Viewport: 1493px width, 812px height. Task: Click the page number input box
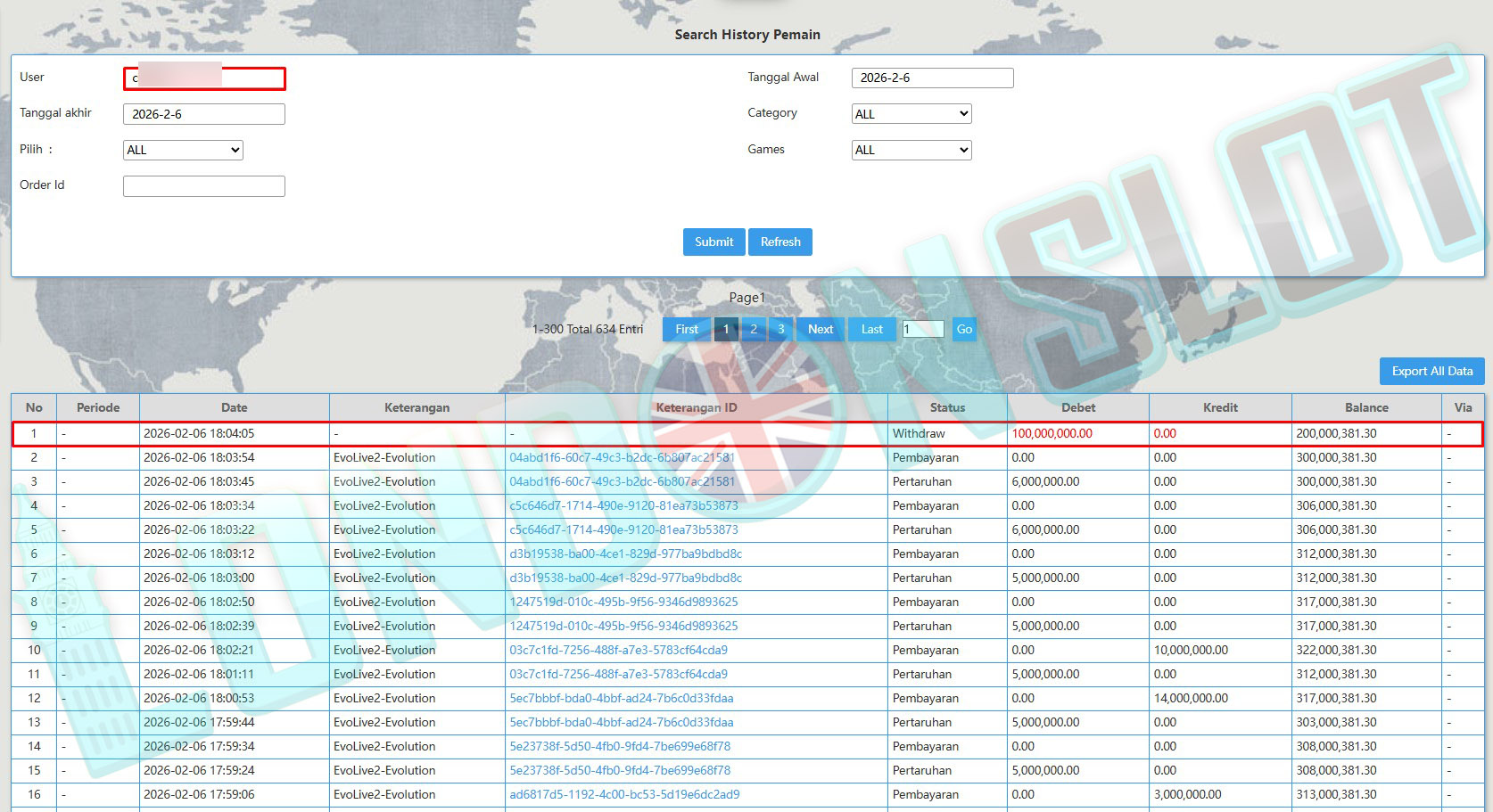923,330
